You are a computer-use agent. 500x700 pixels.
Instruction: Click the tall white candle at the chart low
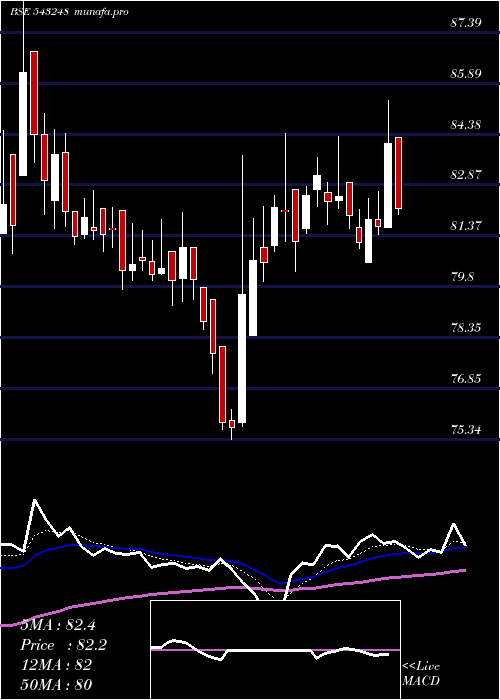242,358
